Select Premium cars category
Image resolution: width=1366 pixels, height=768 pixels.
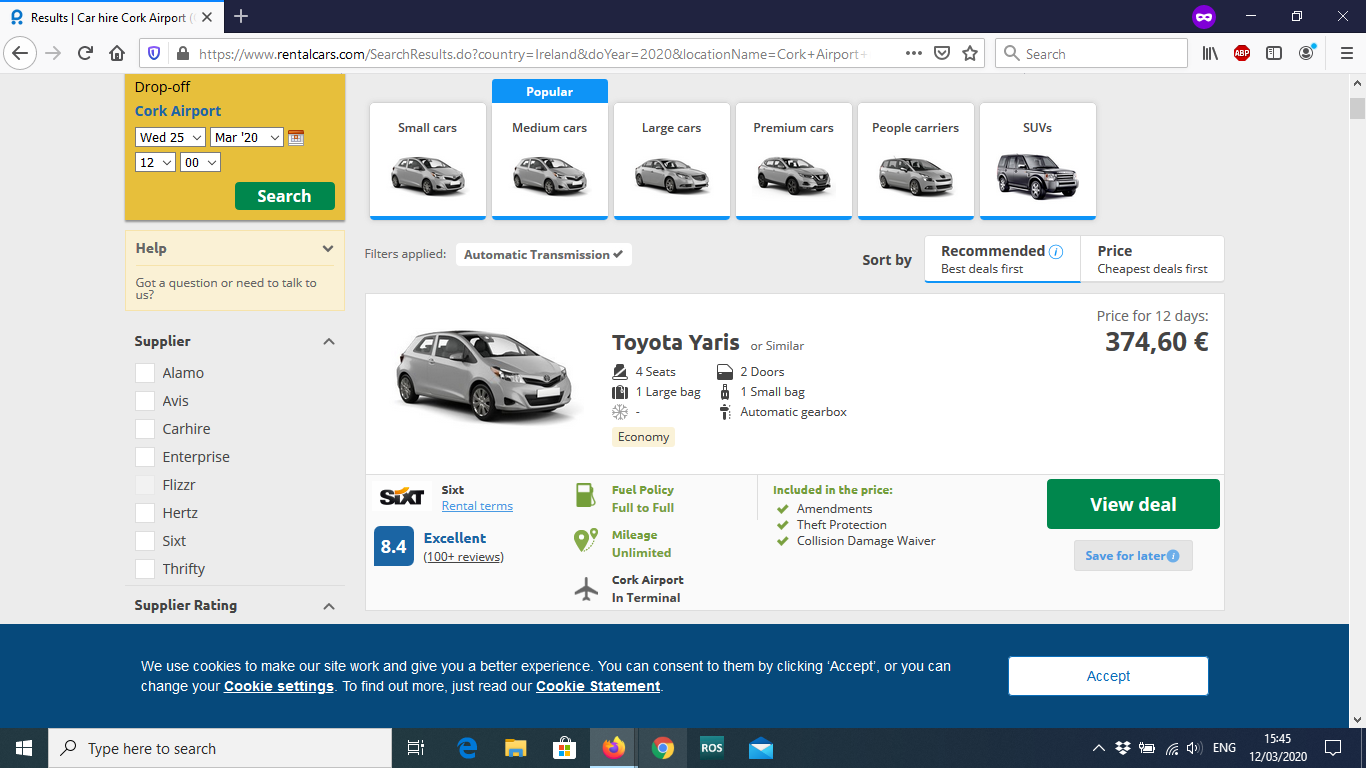(794, 160)
